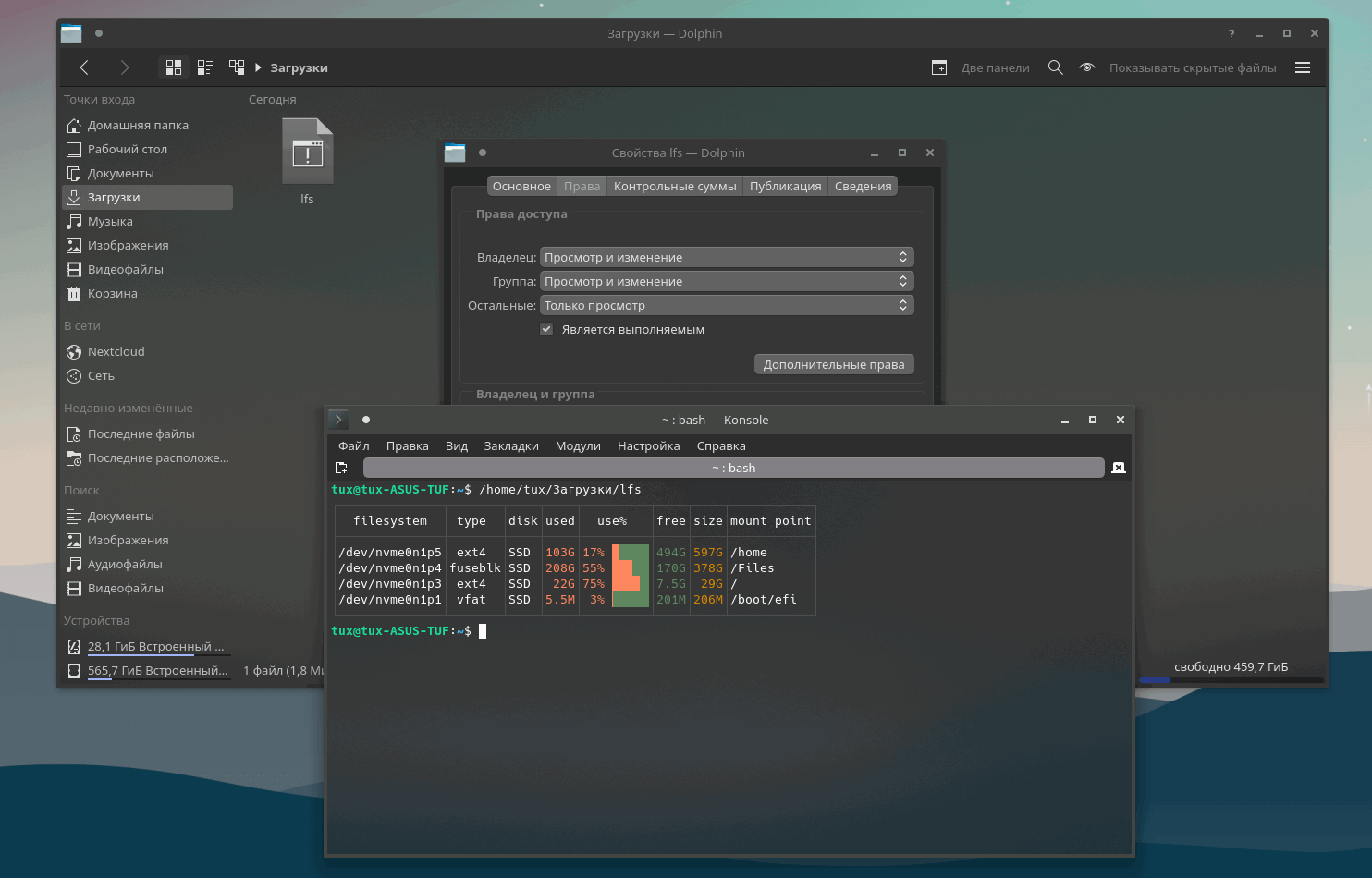The height and width of the screenshot is (878, 1372).
Task: Open the Модули menu in Konsole
Action: point(578,445)
